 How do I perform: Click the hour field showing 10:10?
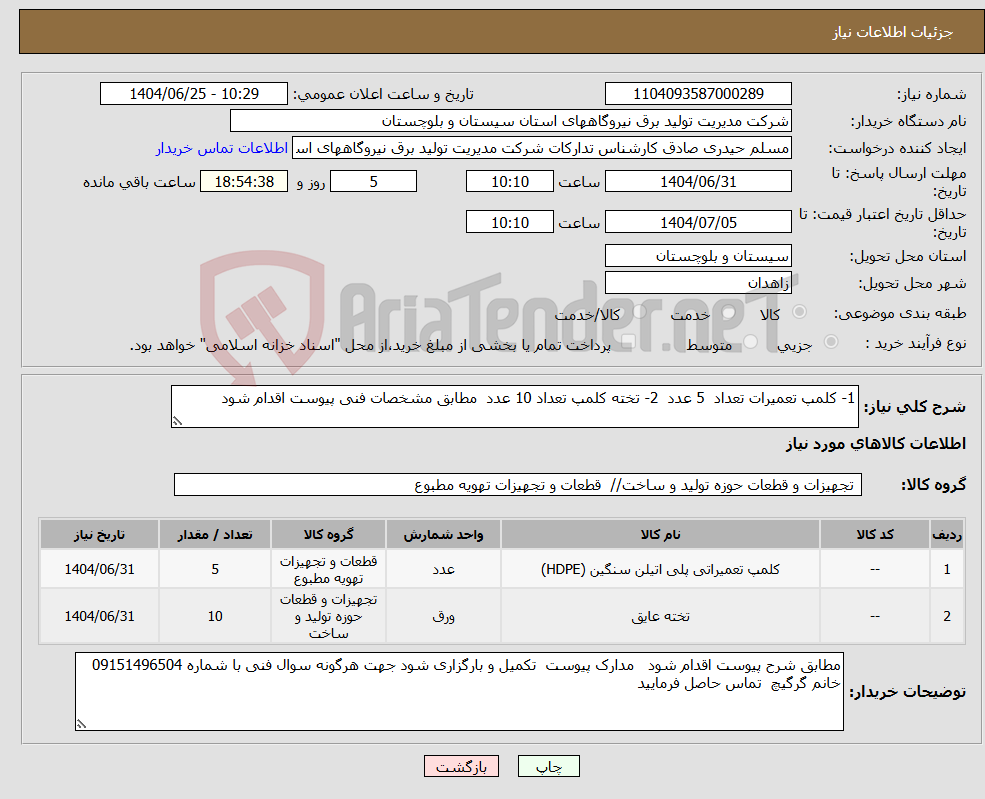[510, 181]
